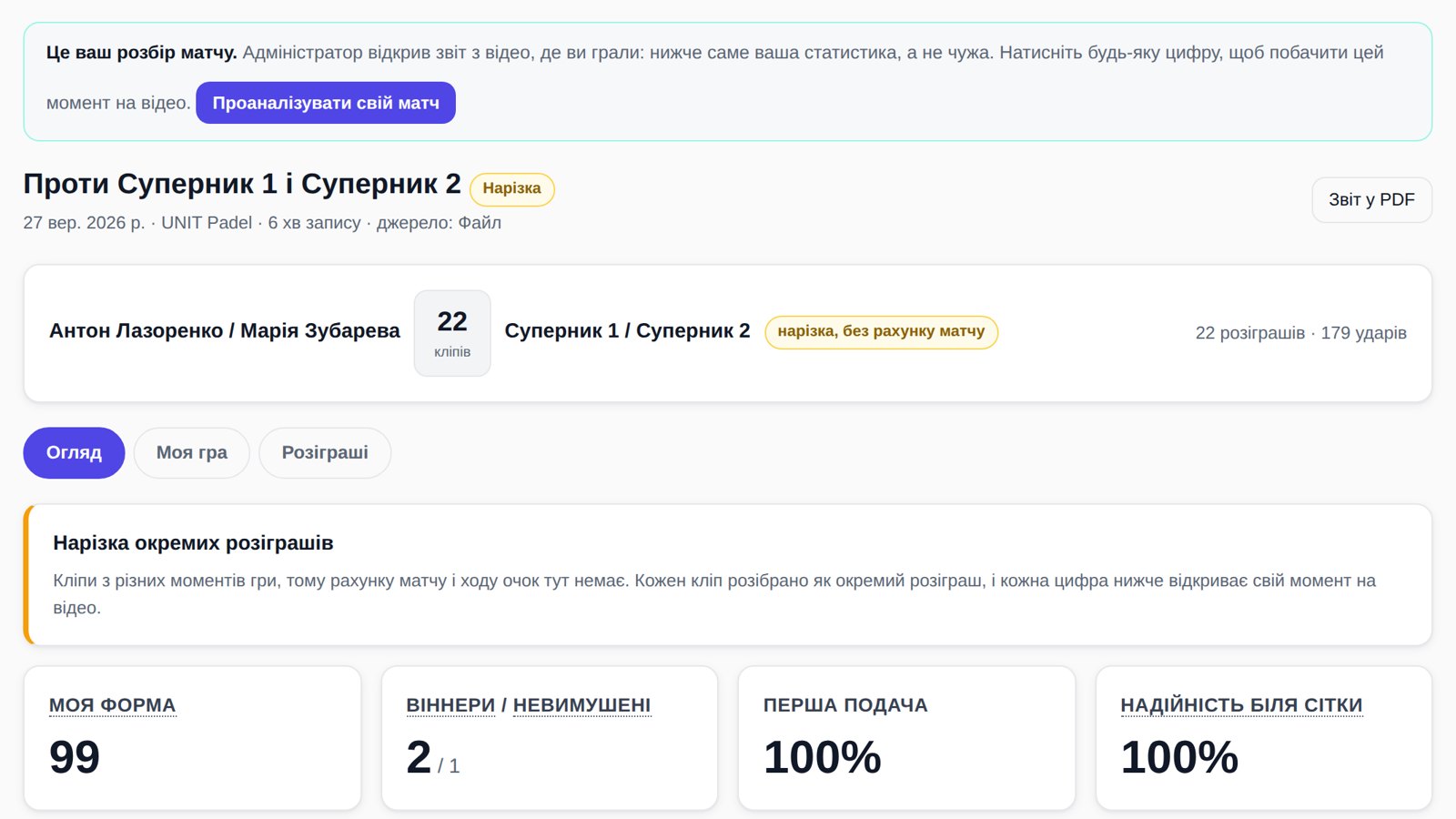
Task: Open the Моя гра tab
Action: coord(192,452)
